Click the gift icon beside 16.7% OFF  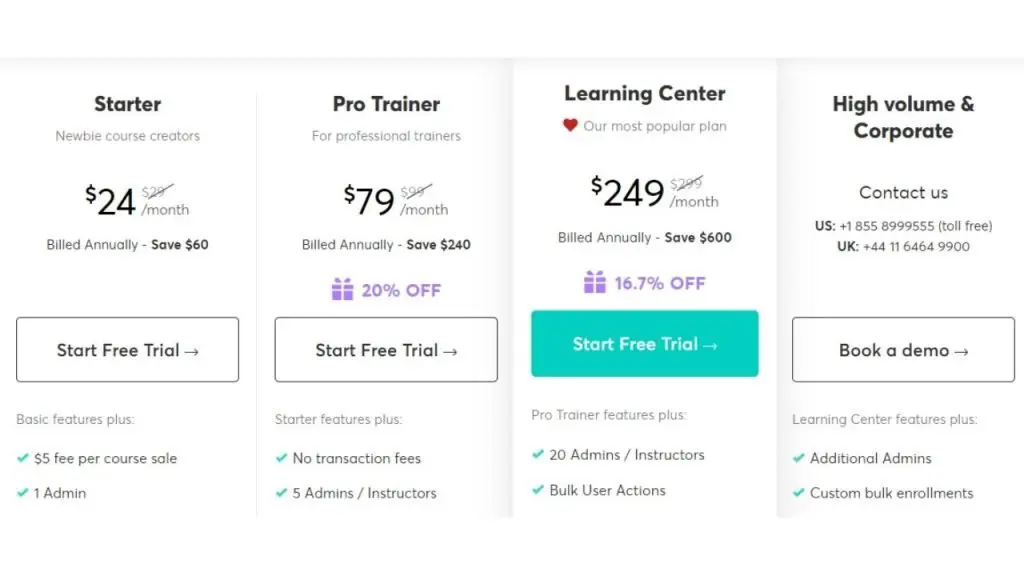(x=595, y=282)
